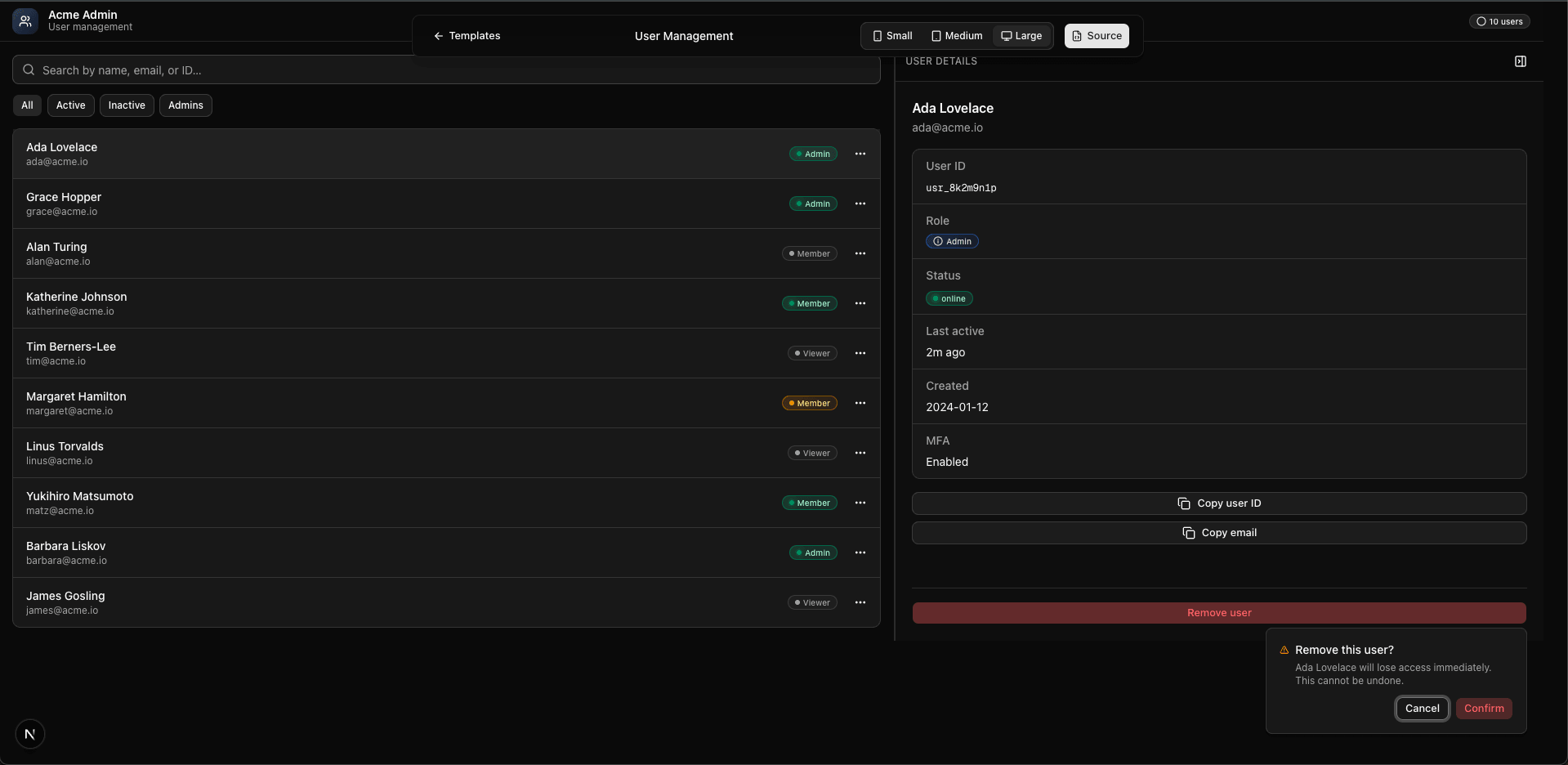The width and height of the screenshot is (1568, 765).
Task: Select the Tim Berners-Lee user row
Action: (x=446, y=353)
